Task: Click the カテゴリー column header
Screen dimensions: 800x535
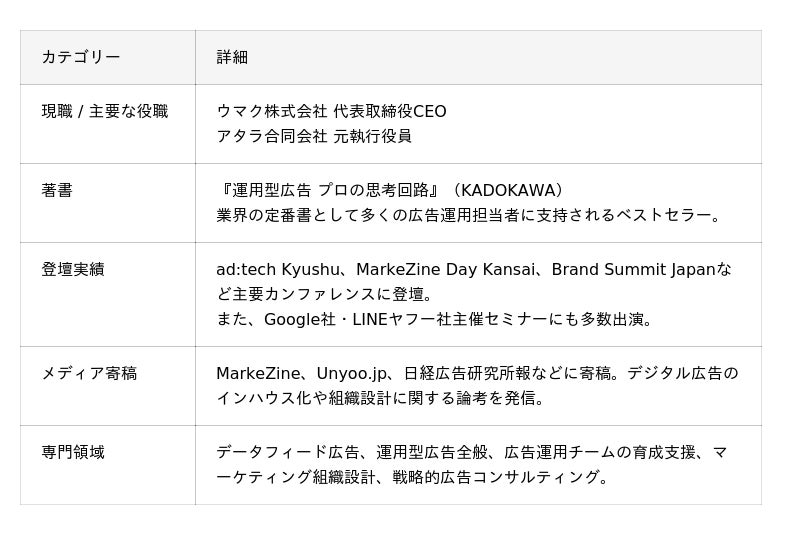Action: coord(81,57)
